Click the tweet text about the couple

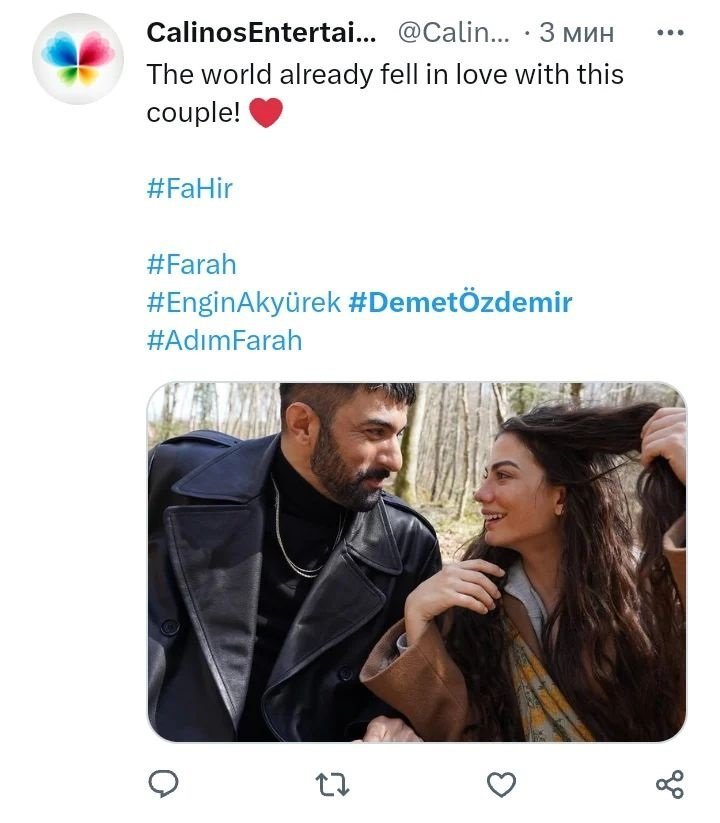385,75
